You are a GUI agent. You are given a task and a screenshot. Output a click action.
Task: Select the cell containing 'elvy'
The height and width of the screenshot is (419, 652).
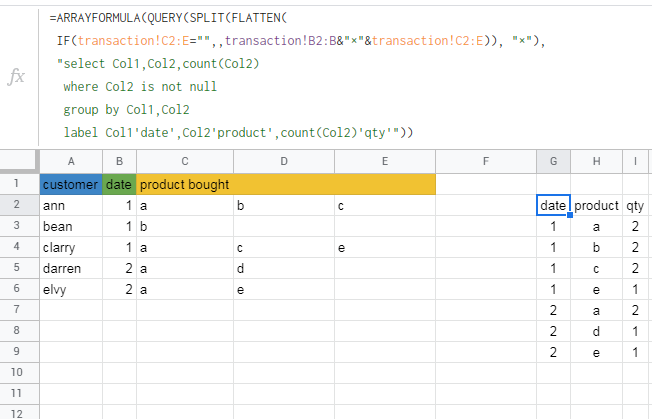tap(70, 288)
